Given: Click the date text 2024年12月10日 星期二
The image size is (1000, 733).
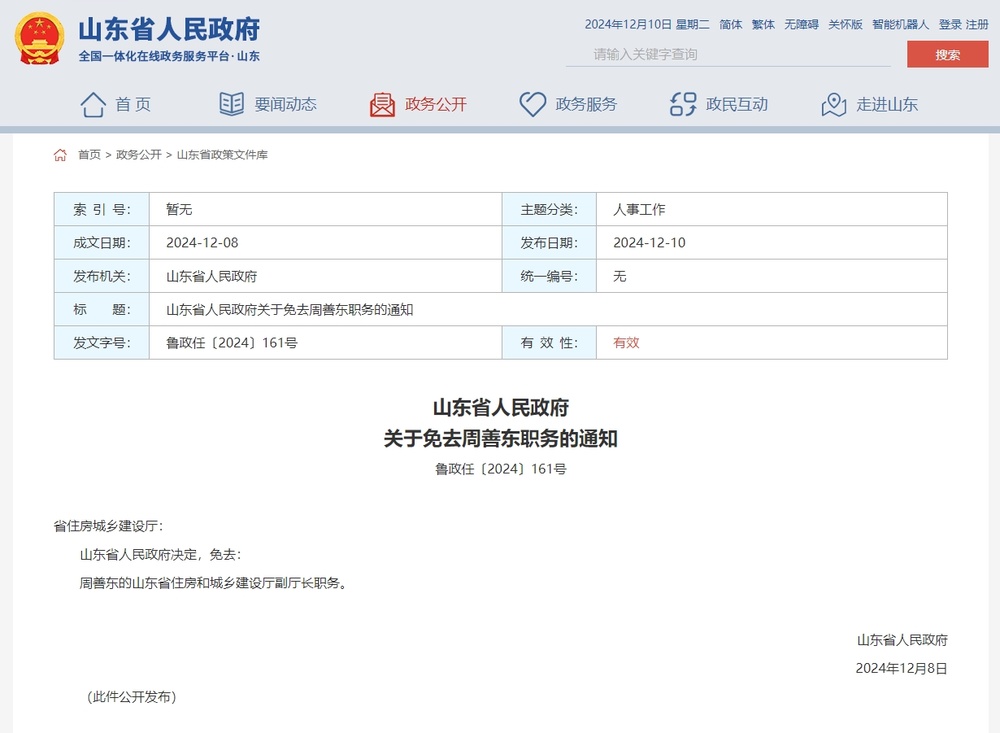Looking at the screenshot, I should click(x=647, y=24).
